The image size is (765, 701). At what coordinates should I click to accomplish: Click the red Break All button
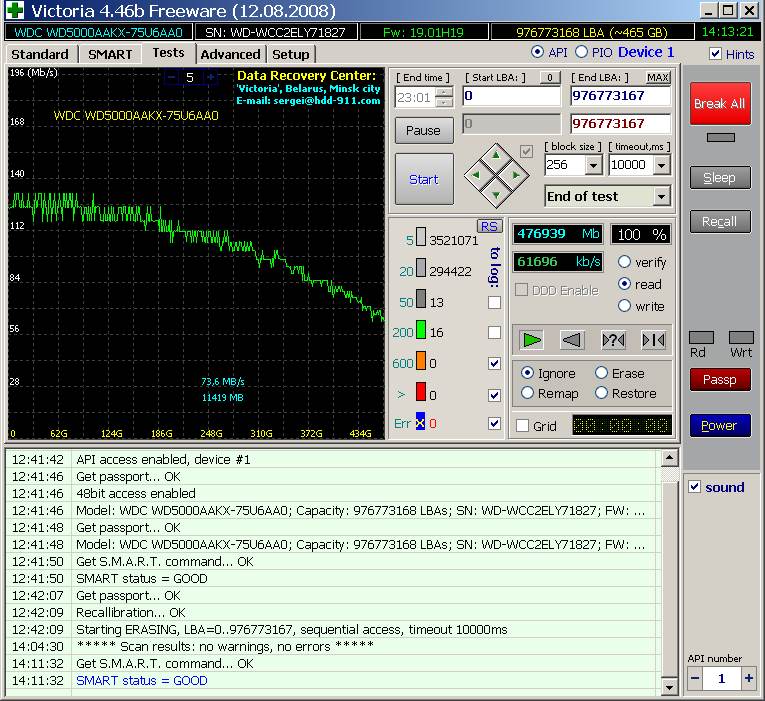720,103
